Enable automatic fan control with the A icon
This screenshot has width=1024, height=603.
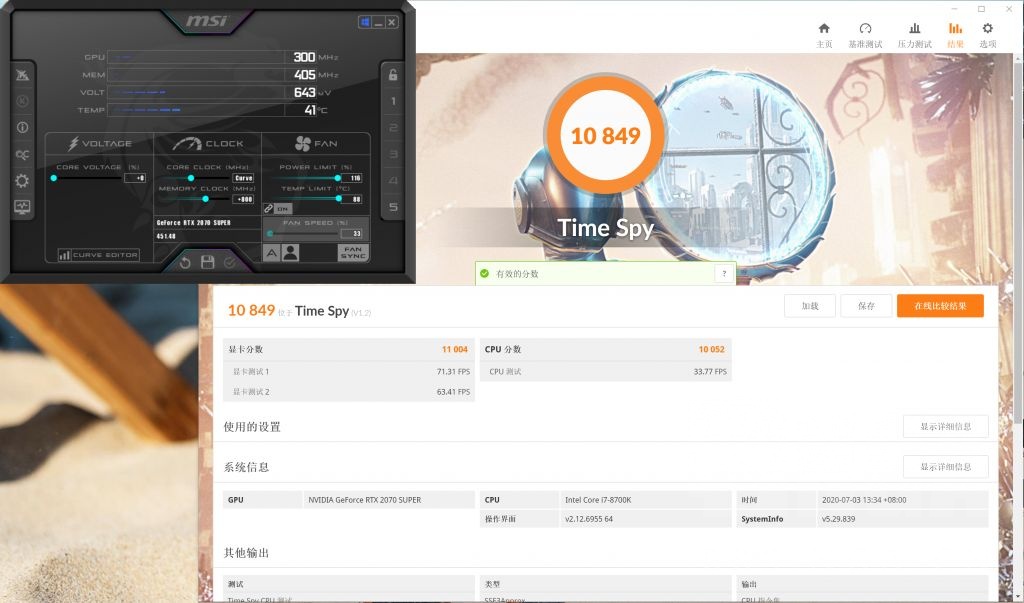271,252
